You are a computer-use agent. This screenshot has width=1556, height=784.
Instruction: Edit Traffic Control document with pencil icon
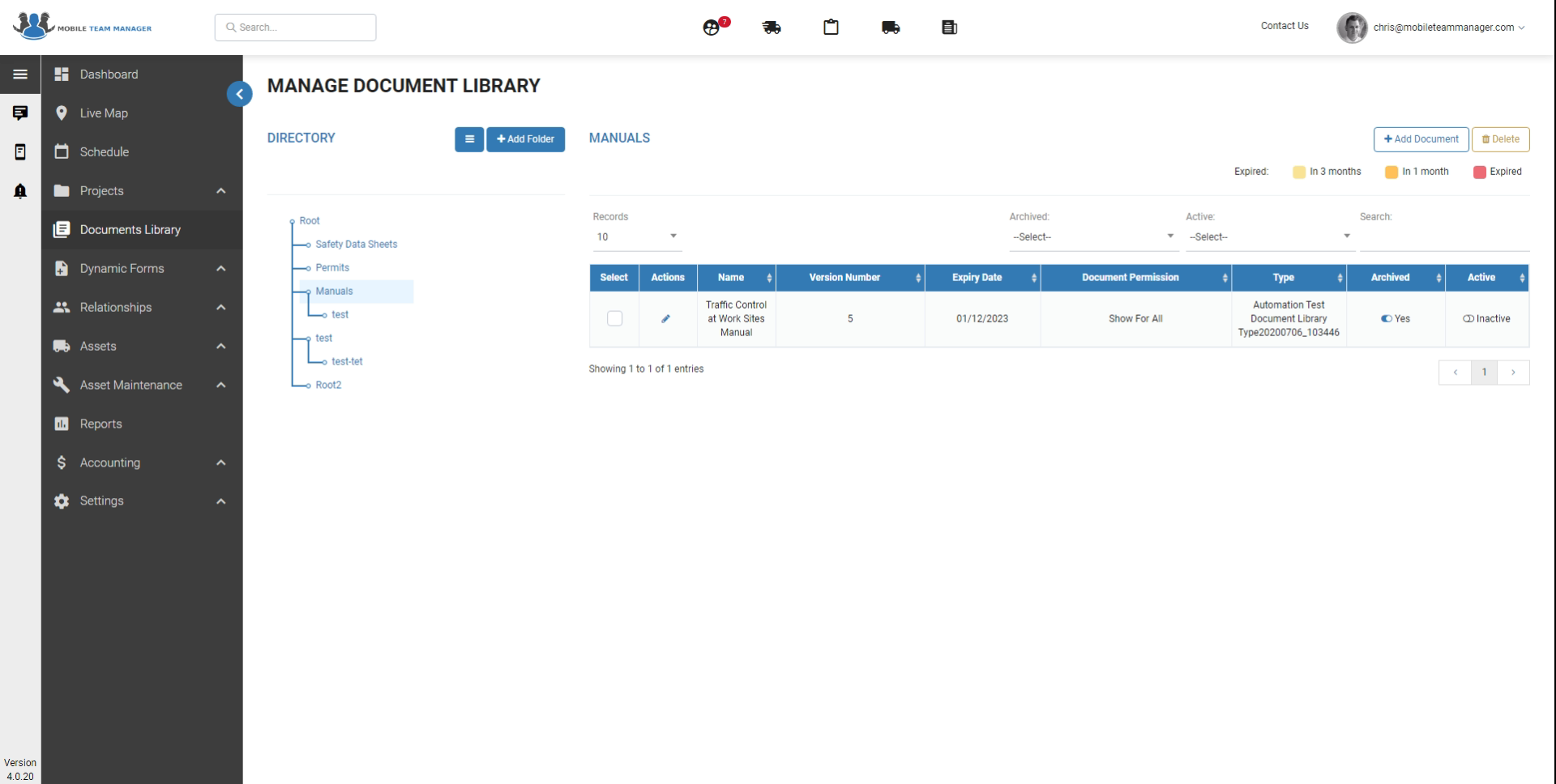coord(666,318)
